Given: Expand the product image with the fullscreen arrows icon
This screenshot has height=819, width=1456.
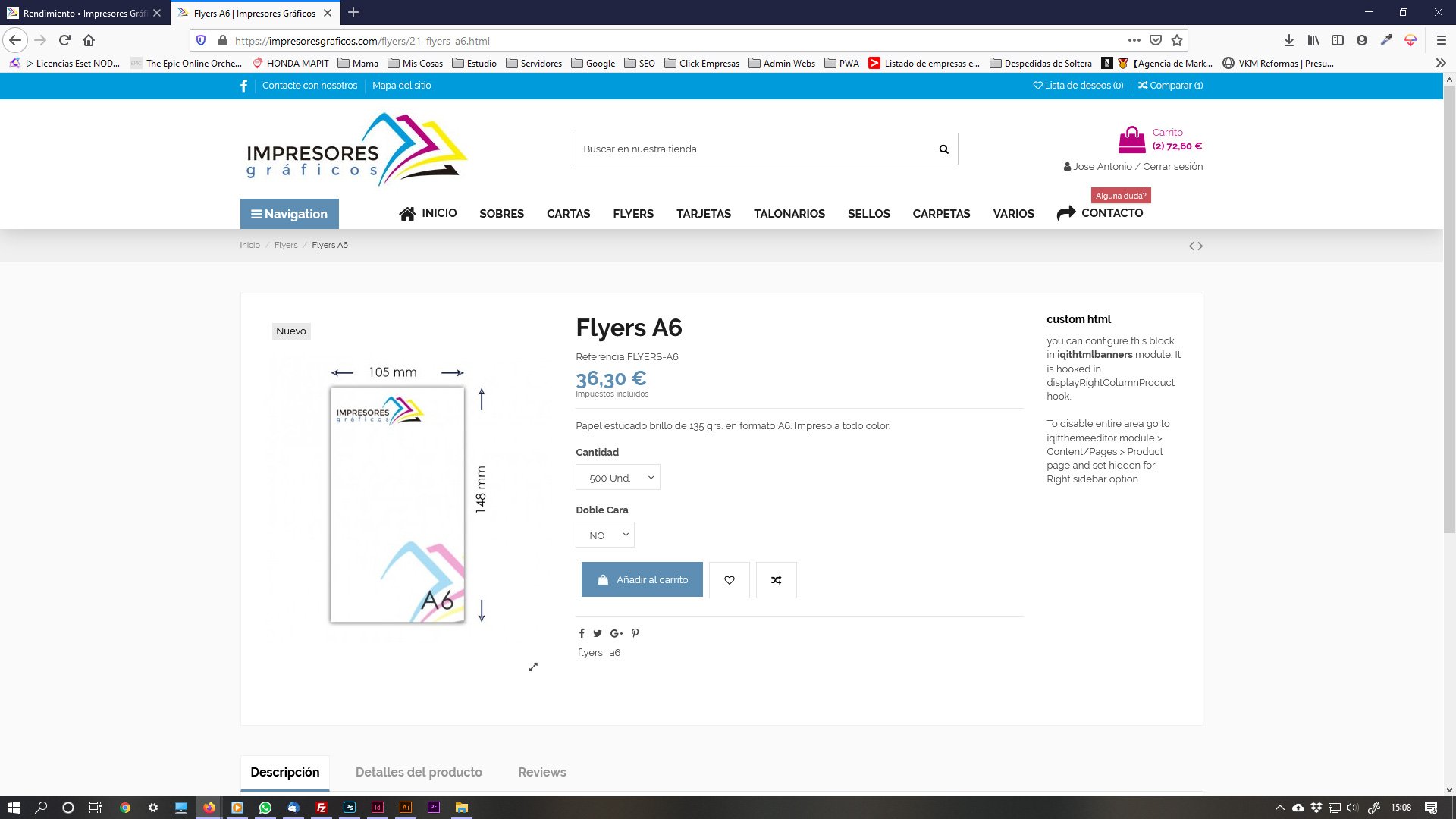Looking at the screenshot, I should 533,667.
